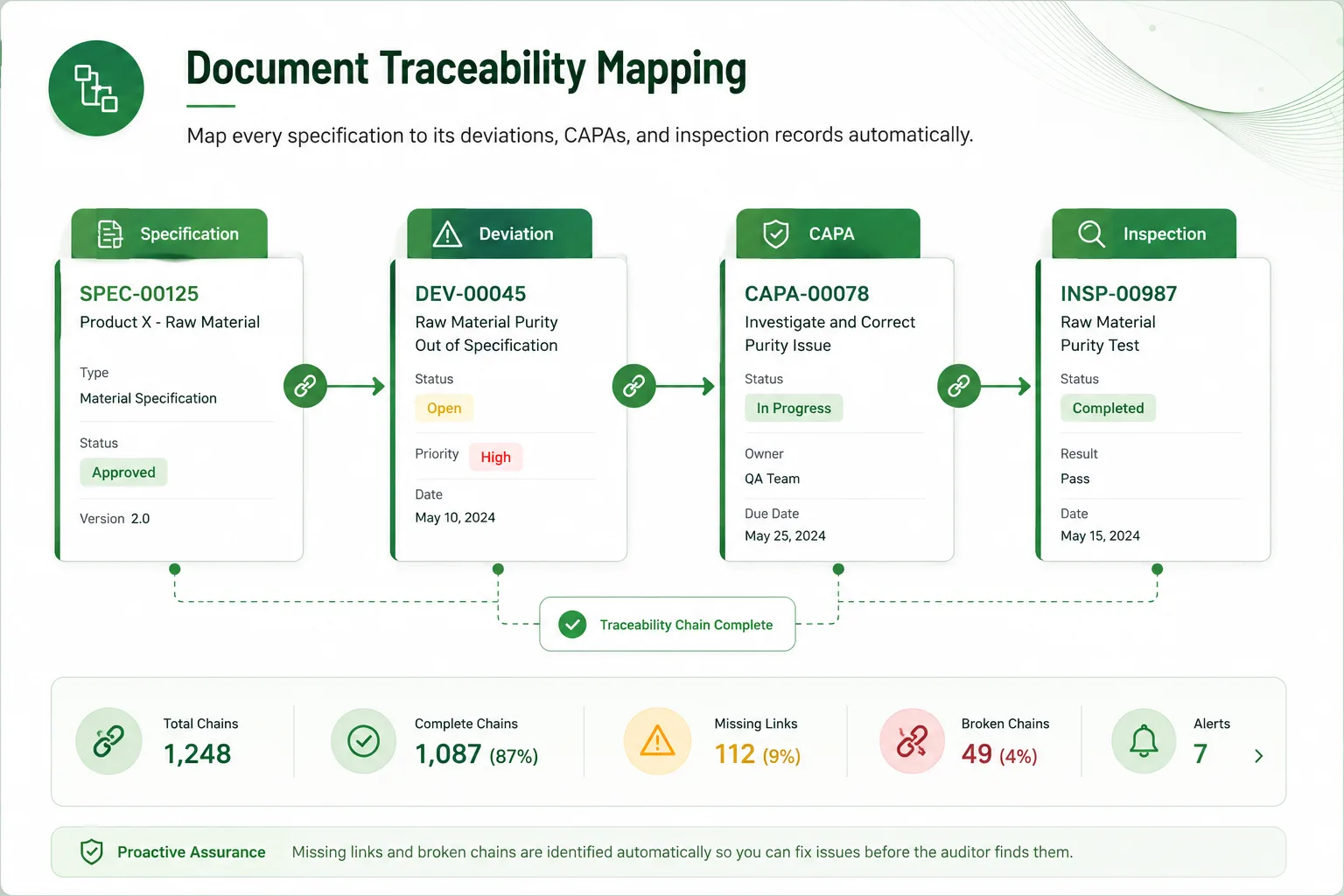Click link icon between Specification and Deviation
Screen dimensions: 1344x896
click(305, 386)
